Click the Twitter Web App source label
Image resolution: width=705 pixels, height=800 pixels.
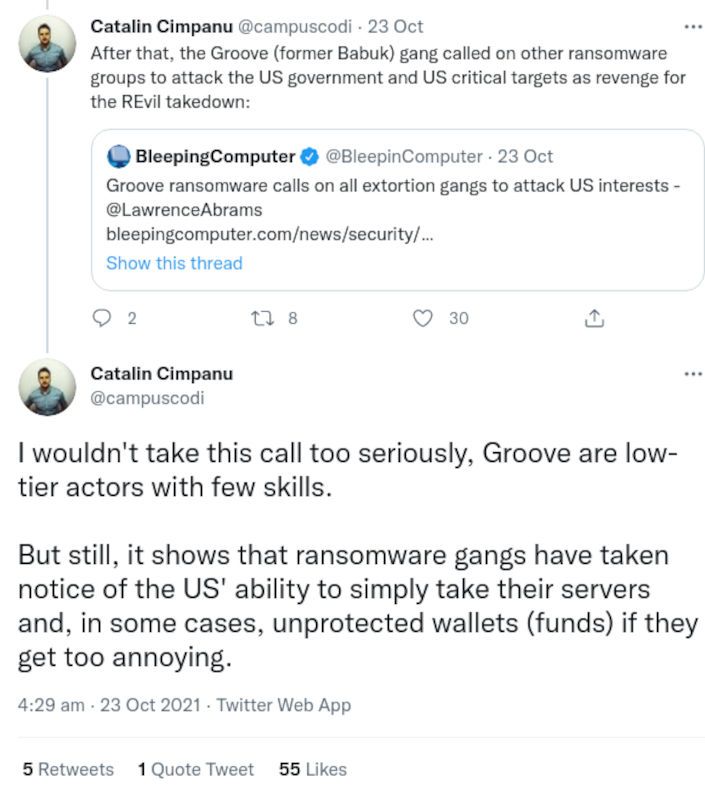tap(283, 705)
